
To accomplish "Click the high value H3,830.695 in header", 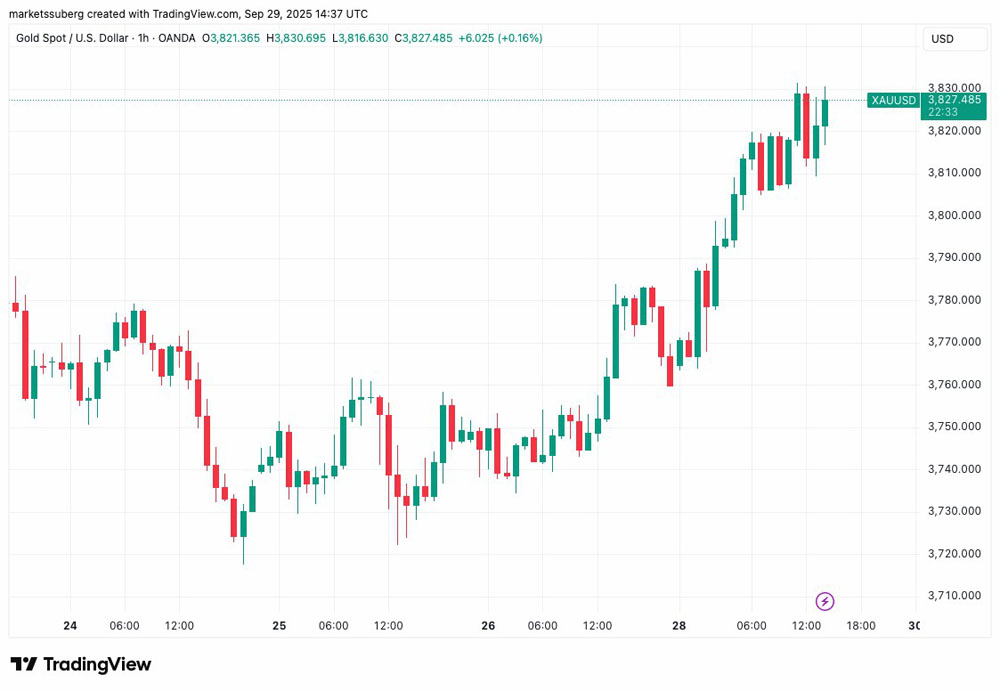I will [x=296, y=38].
